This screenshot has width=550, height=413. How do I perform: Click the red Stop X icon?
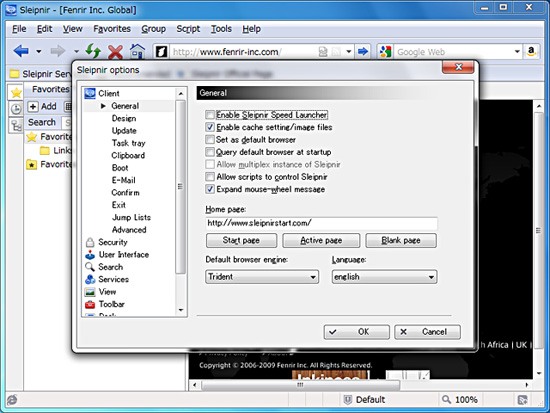(x=115, y=52)
